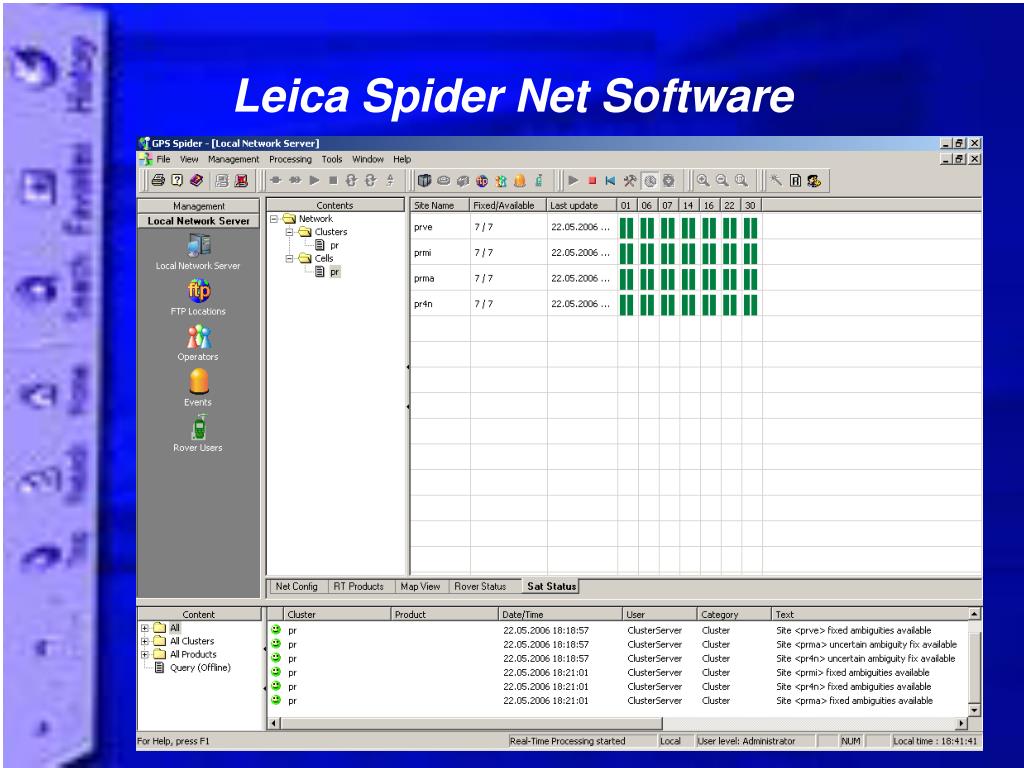Click the Management panel header button

pos(199,206)
